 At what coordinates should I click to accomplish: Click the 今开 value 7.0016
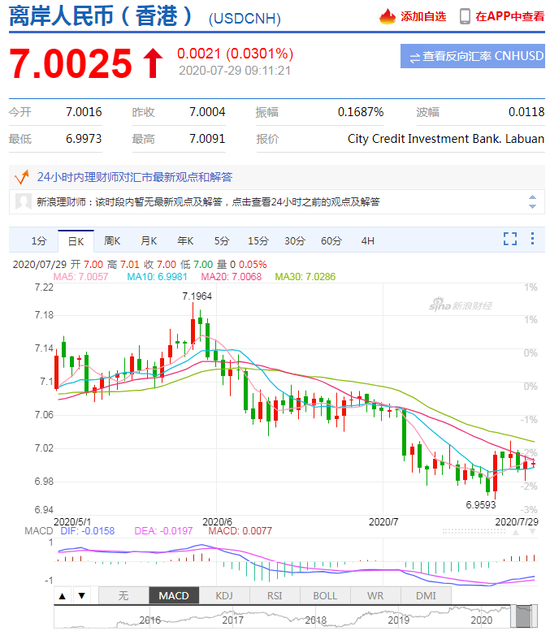point(84,112)
